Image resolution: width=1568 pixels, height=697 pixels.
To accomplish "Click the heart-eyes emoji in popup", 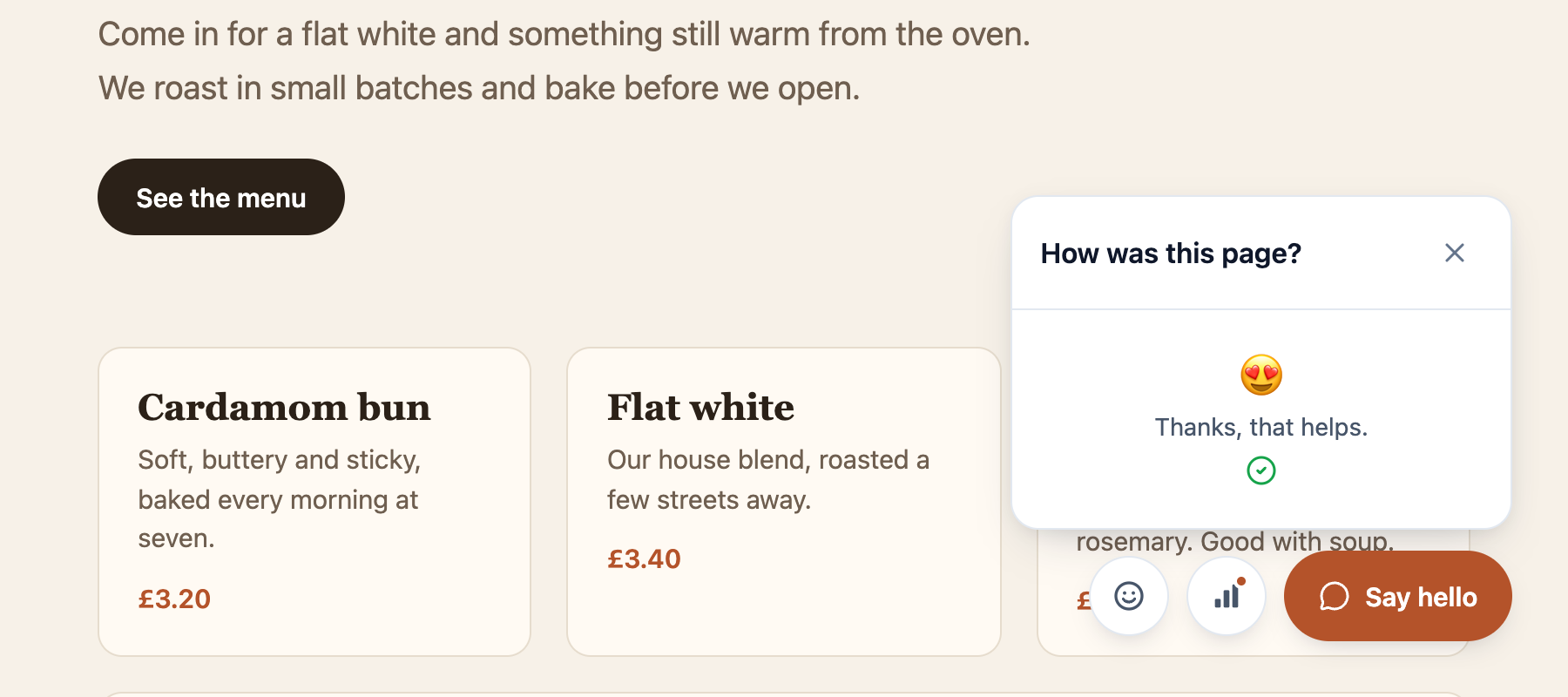I will (x=1261, y=376).
